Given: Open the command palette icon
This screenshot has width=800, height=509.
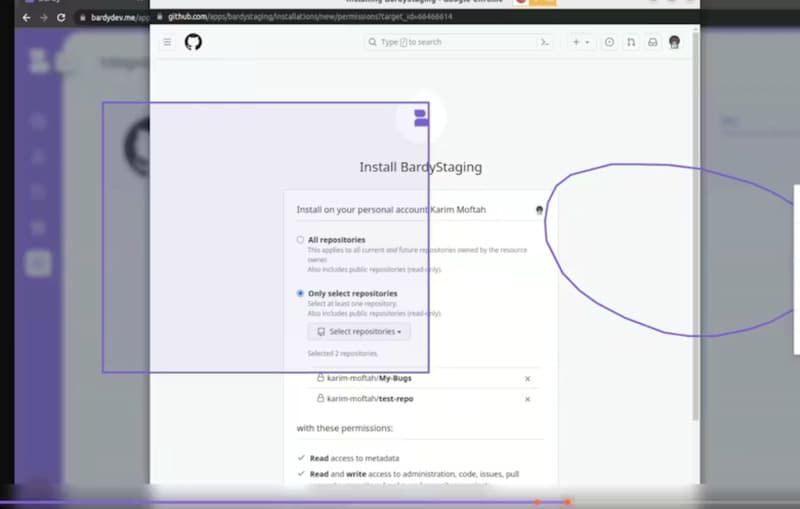Looking at the screenshot, I should [545, 42].
